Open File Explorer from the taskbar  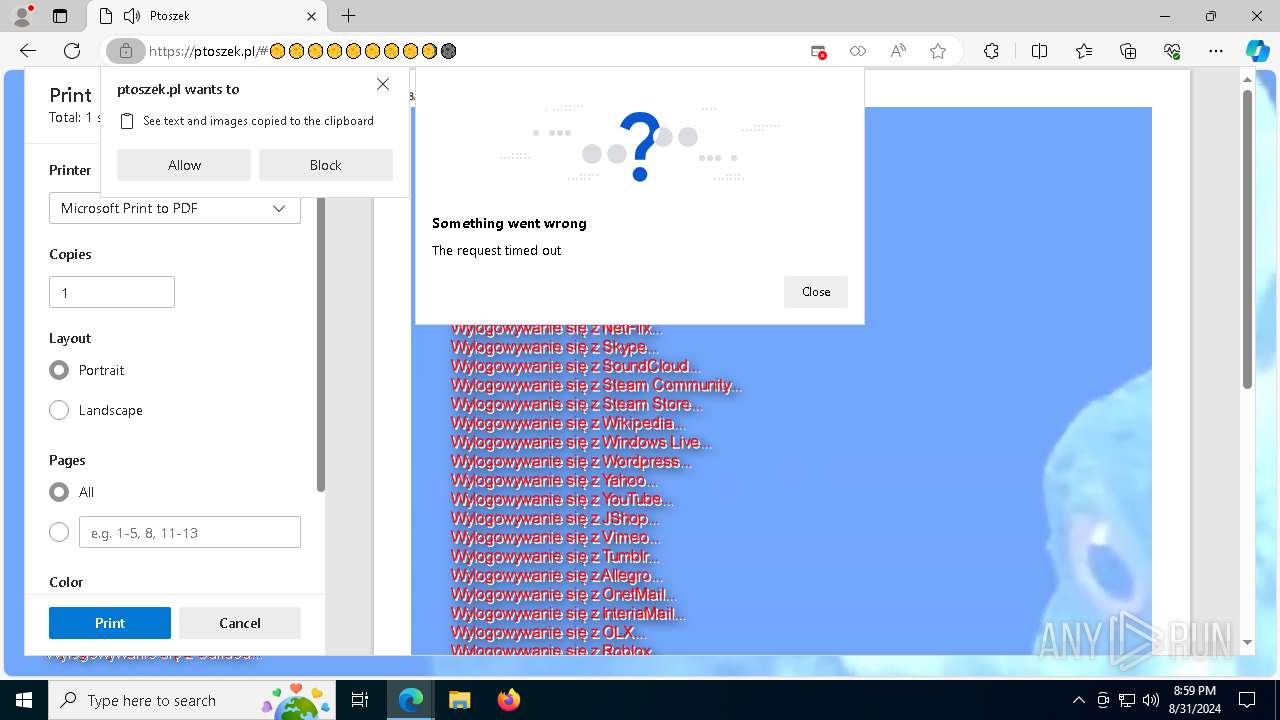[459, 700]
